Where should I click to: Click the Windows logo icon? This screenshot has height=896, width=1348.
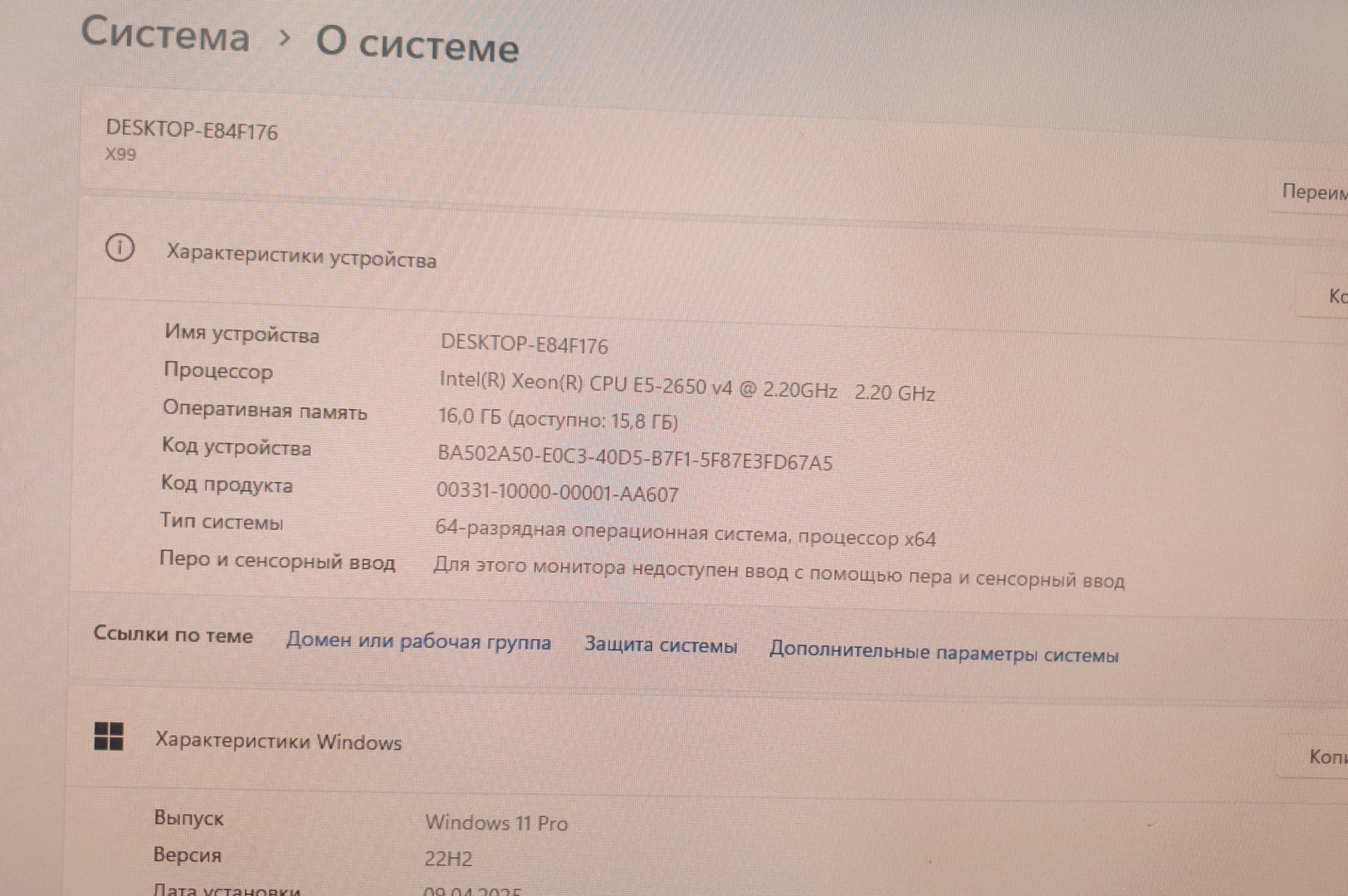coord(109,735)
